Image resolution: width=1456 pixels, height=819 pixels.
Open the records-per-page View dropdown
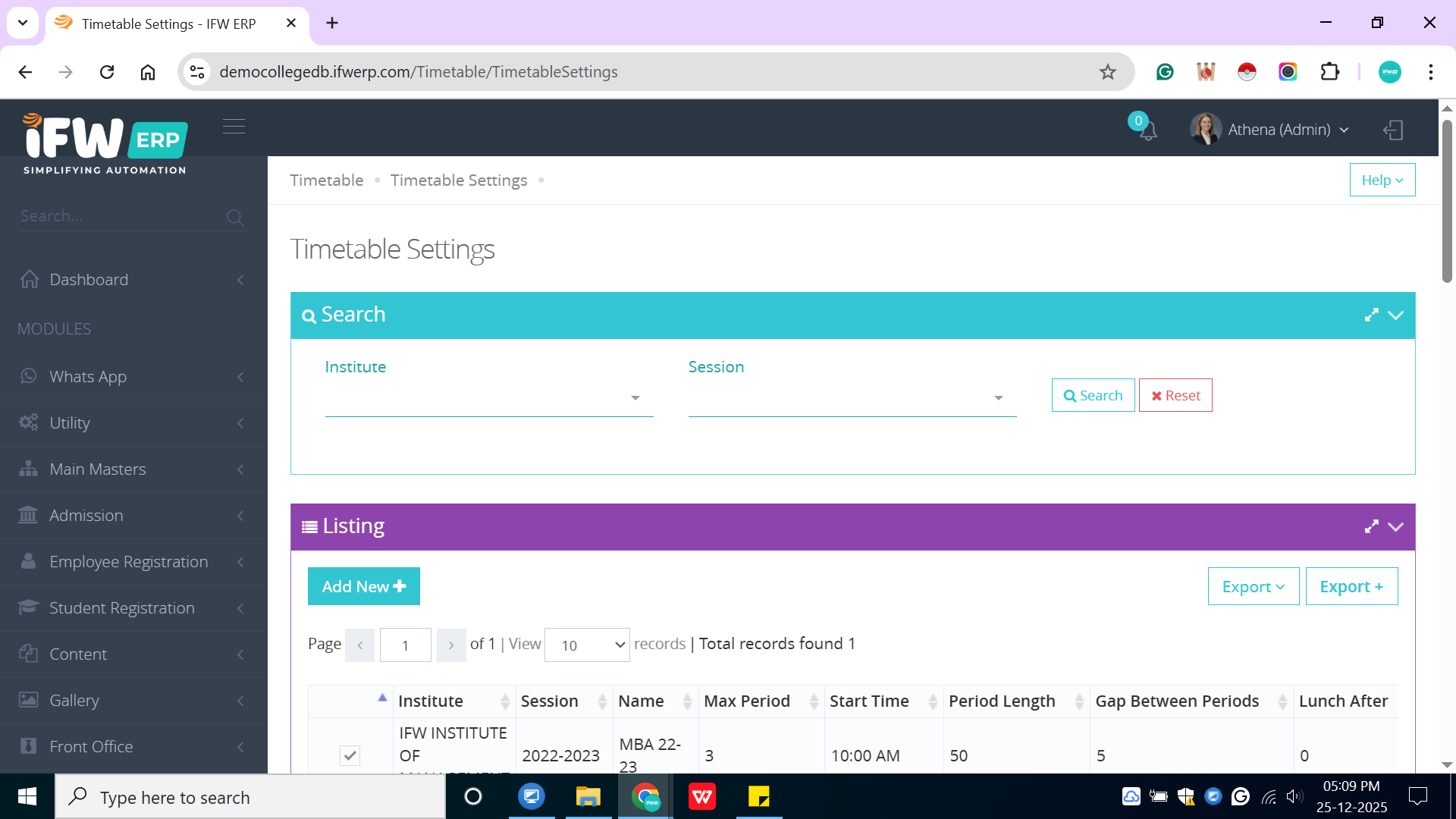tap(587, 645)
